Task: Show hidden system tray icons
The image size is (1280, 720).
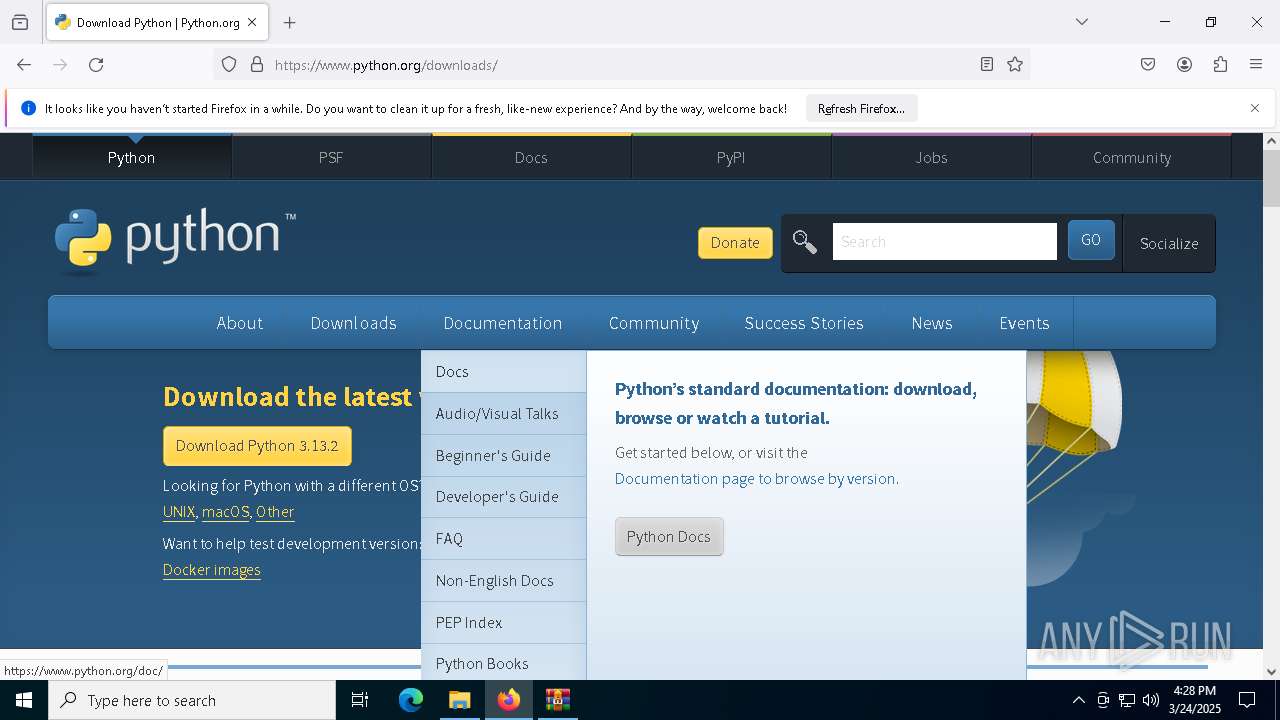Action: coord(1078,700)
